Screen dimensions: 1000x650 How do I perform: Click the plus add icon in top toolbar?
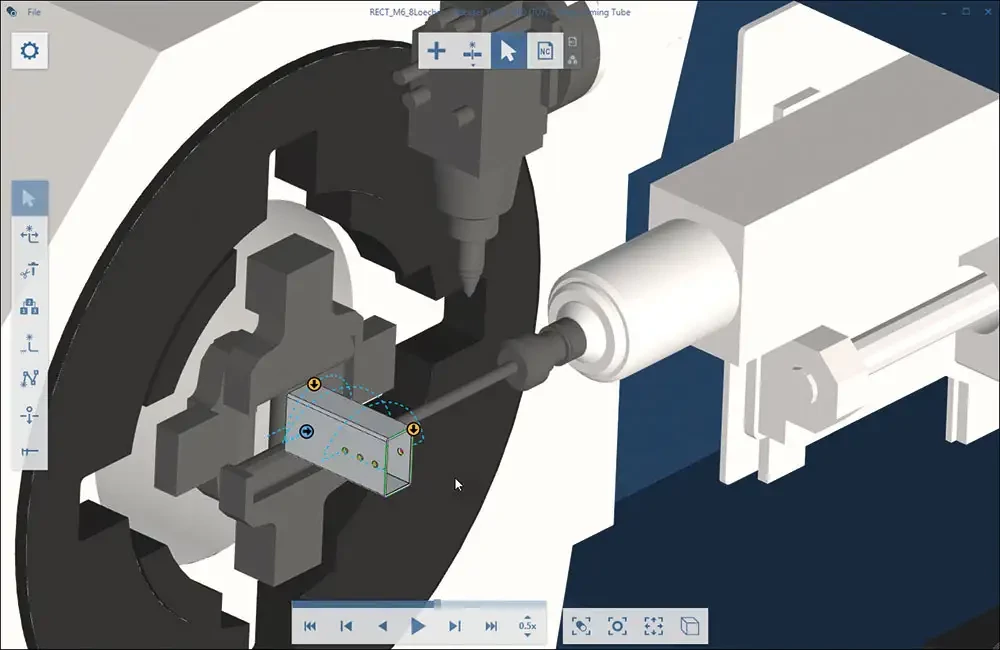click(436, 50)
